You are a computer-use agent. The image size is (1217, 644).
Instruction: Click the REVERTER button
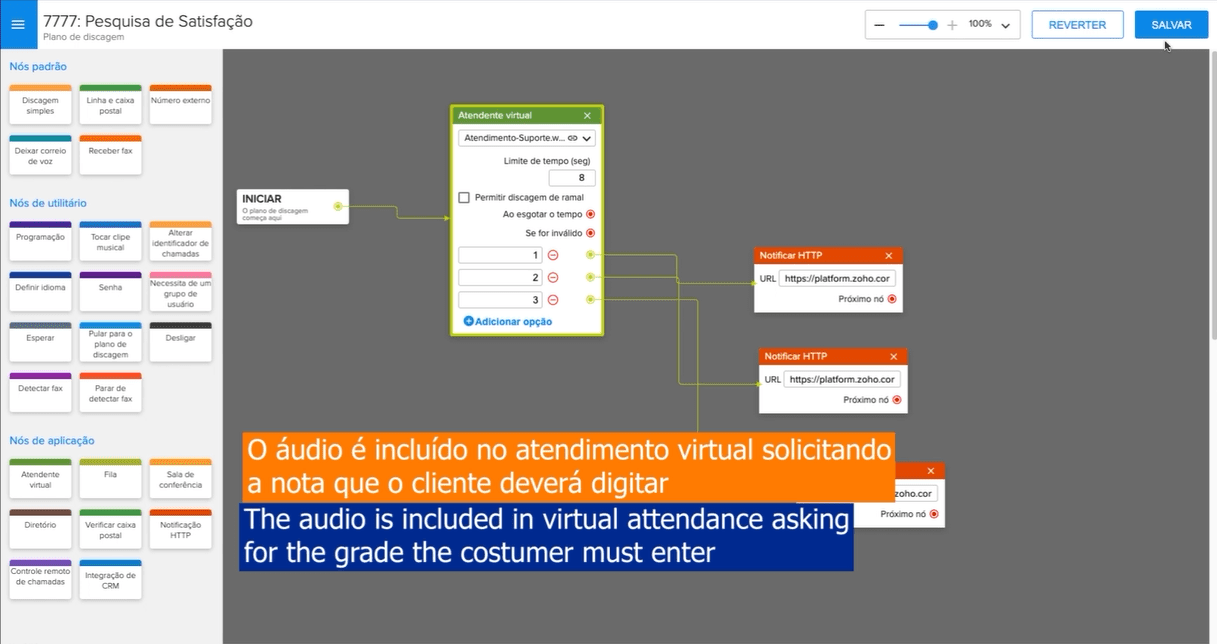(x=1077, y=25)
